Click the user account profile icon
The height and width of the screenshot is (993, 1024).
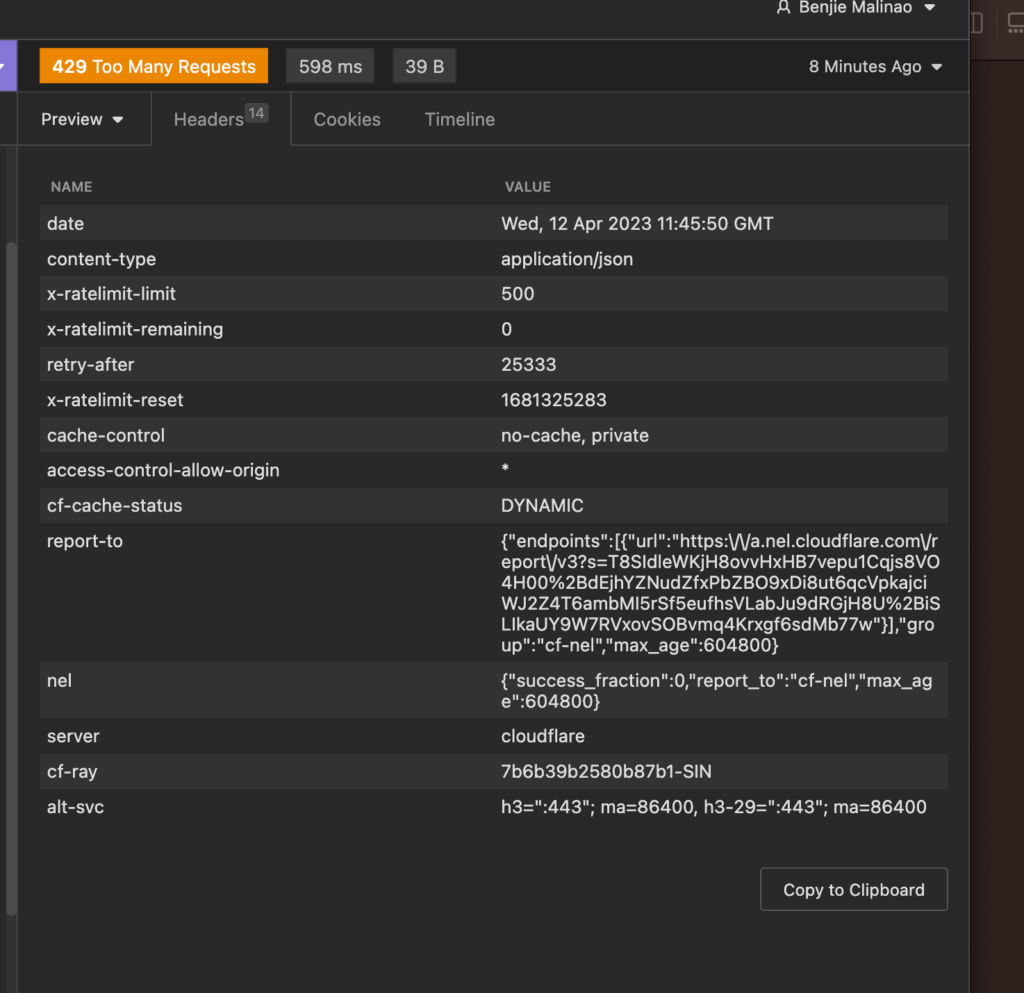click(x=784, y=8)
